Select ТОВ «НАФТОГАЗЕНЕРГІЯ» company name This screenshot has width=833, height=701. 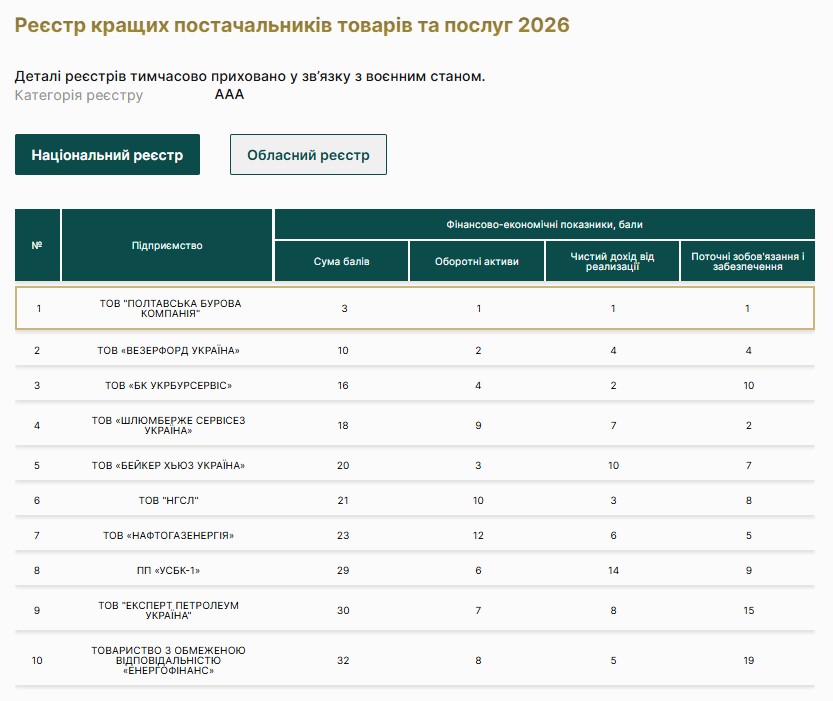tap(168, 535)
